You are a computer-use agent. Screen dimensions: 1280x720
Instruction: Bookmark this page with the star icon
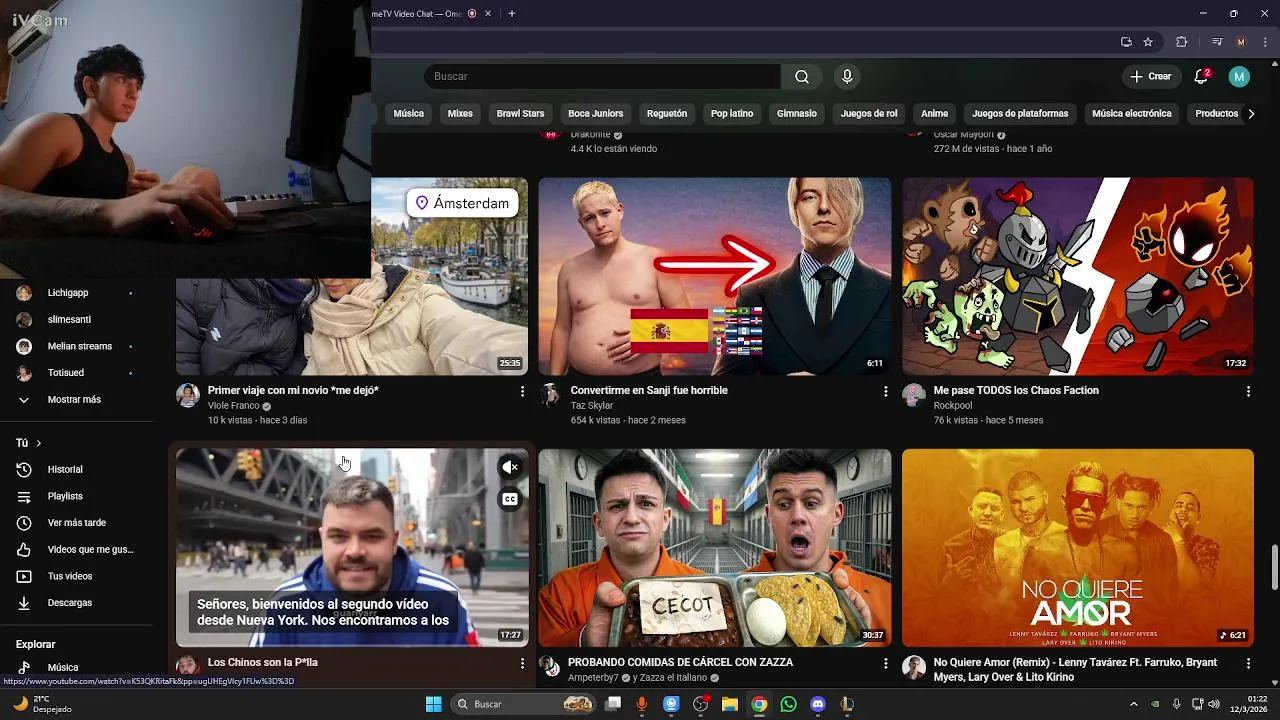[1148, 42]
